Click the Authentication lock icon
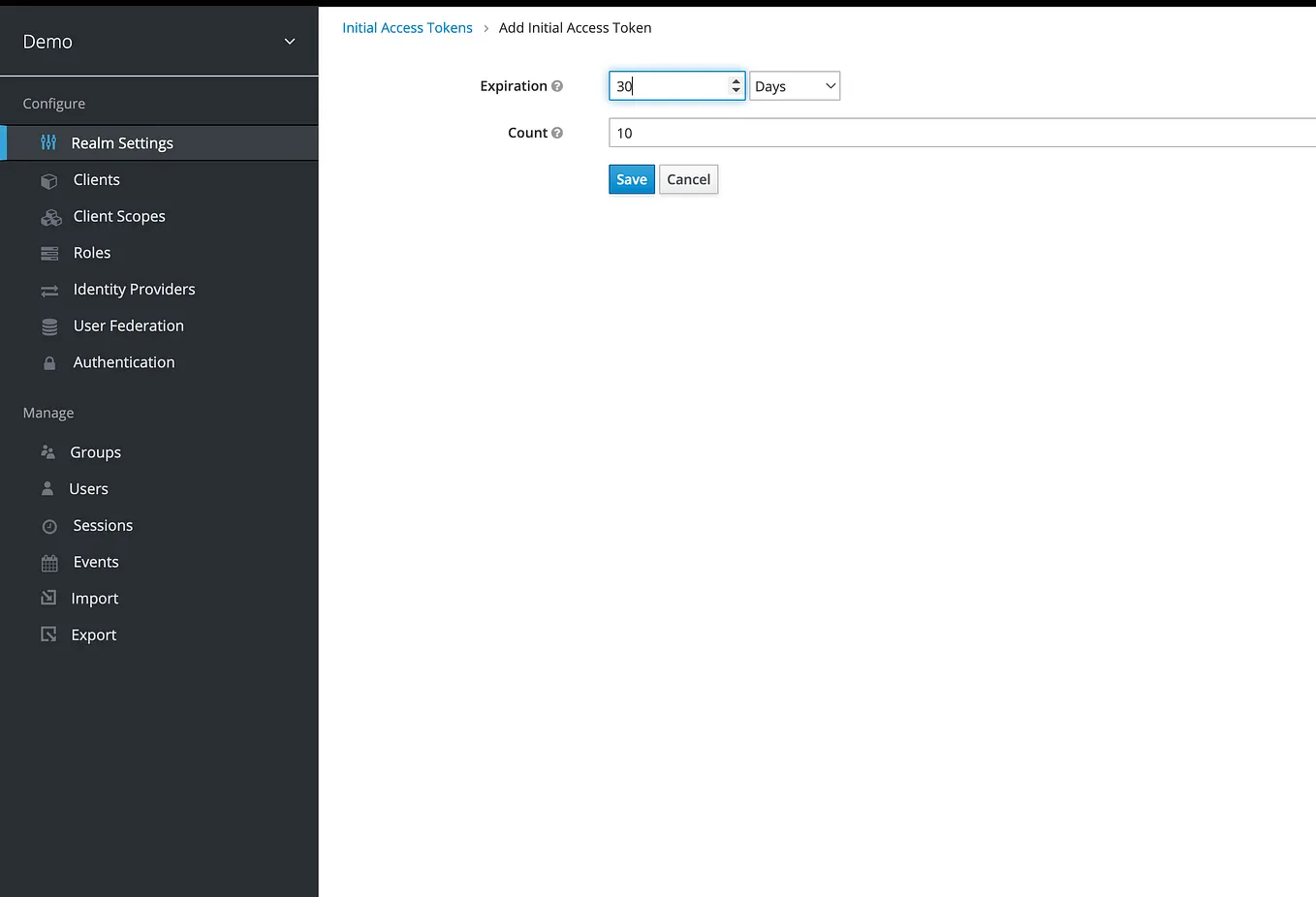 point(50,361)
